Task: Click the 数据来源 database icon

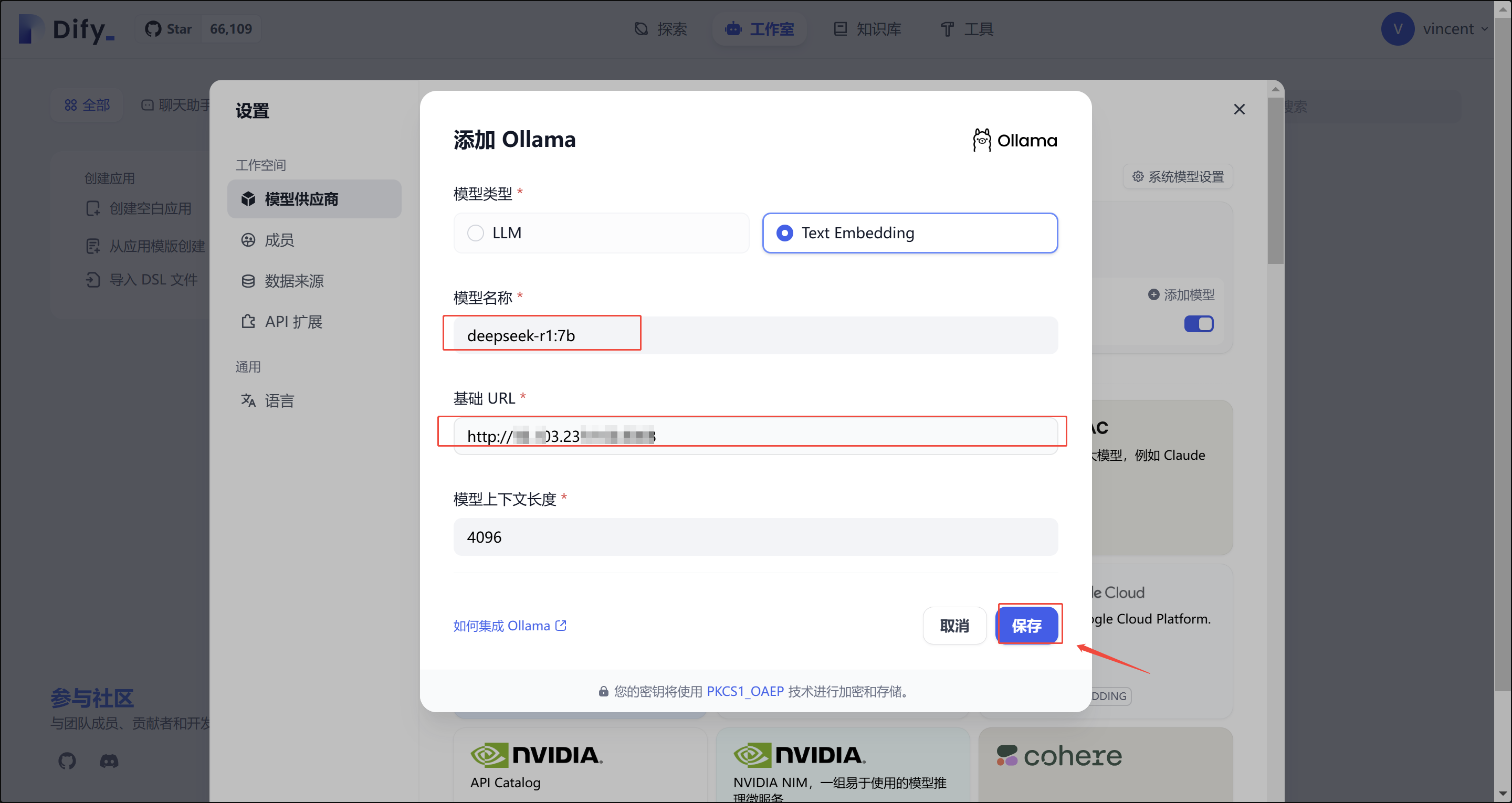Action: (x=248, y=281)
